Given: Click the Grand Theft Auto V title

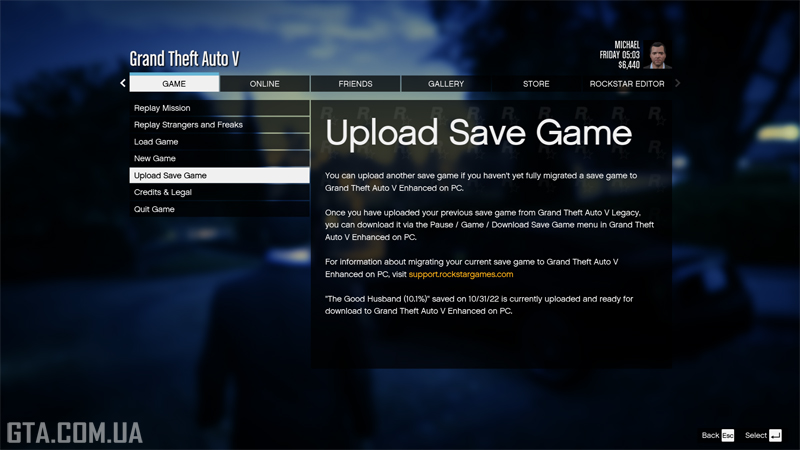Looking at the screenshot, I should [x=184, y=59].
